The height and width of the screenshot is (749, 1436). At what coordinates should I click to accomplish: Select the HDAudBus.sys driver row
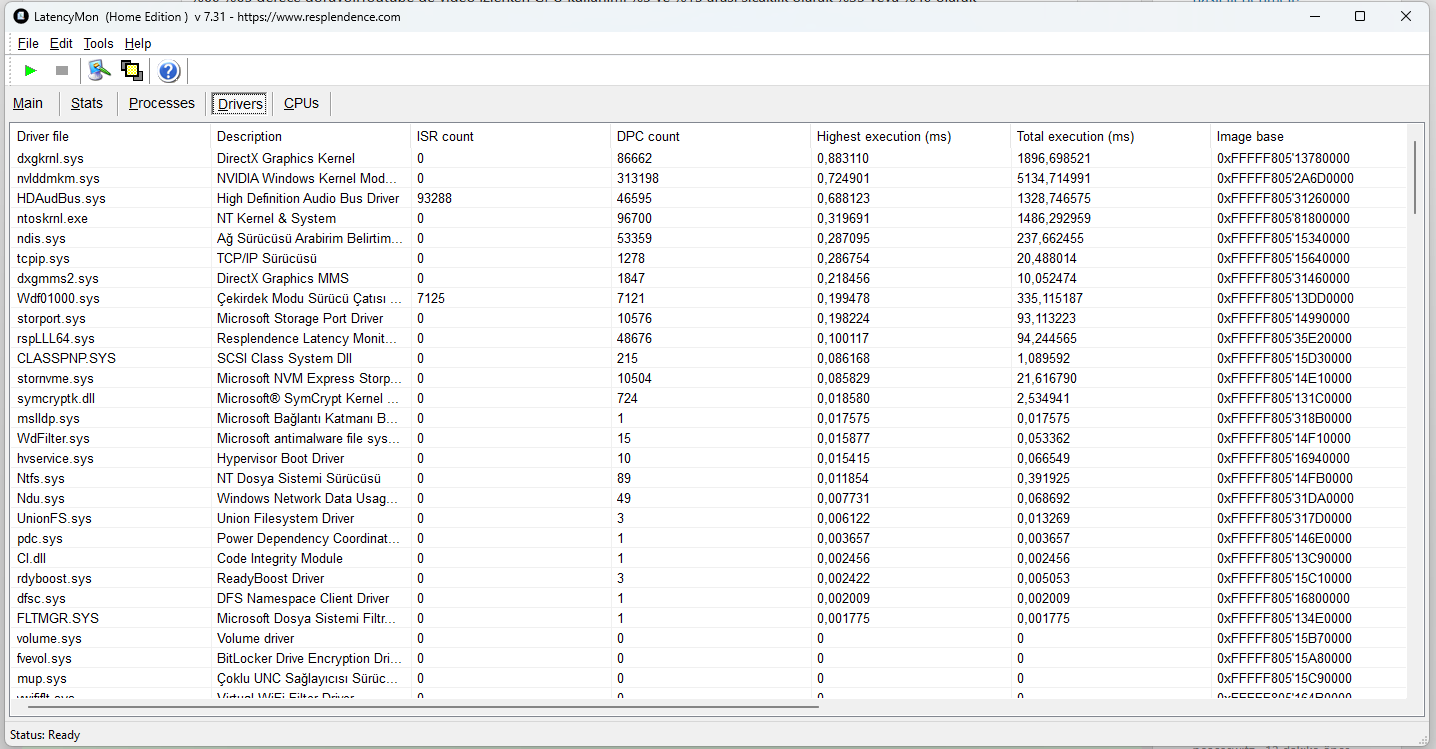(x=708, y=198)
